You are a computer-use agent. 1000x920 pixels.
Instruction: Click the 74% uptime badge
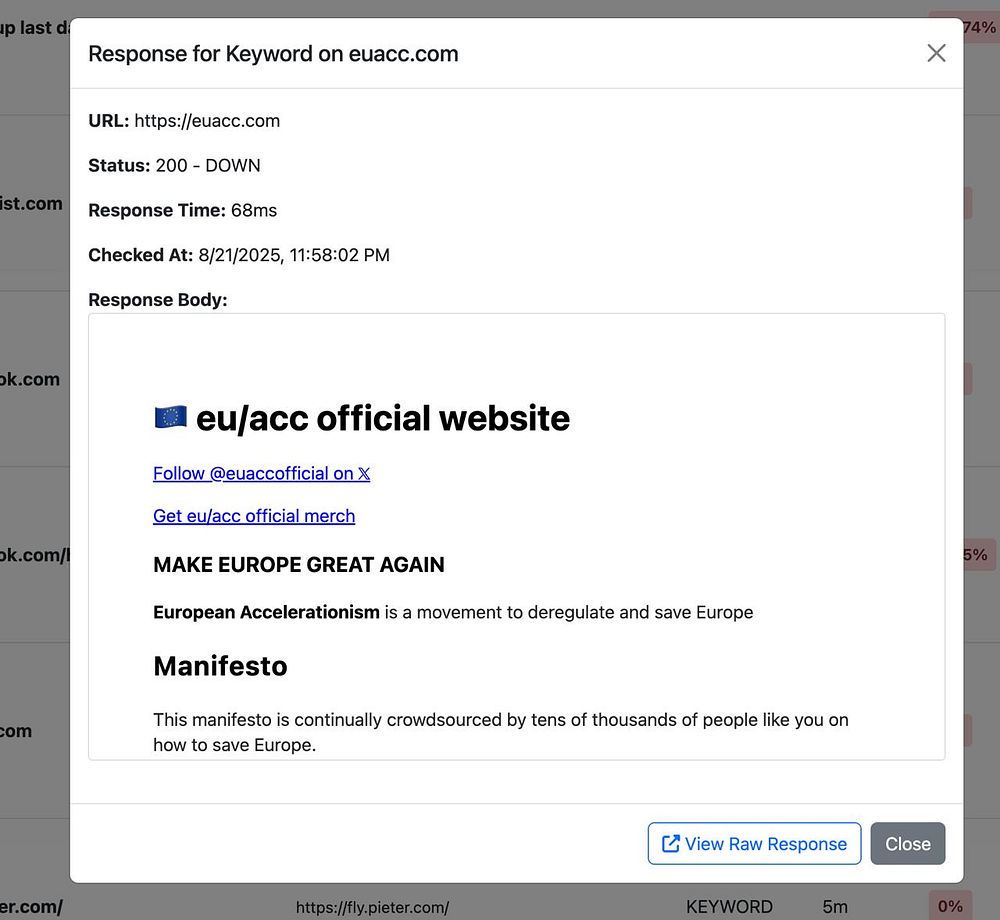point(979,27)
